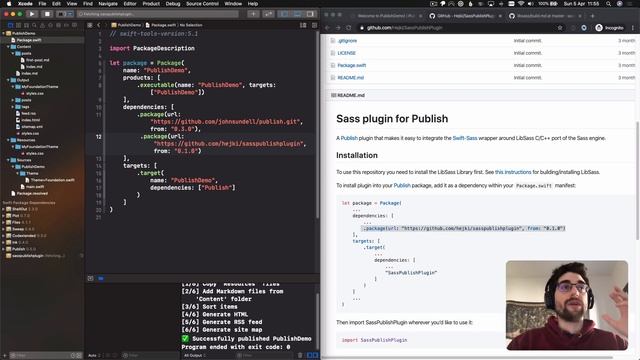The width and height of the screenshot is (640, 360).
Task: Run the Xcode scheme with the play button
Action: click(32, 14)
